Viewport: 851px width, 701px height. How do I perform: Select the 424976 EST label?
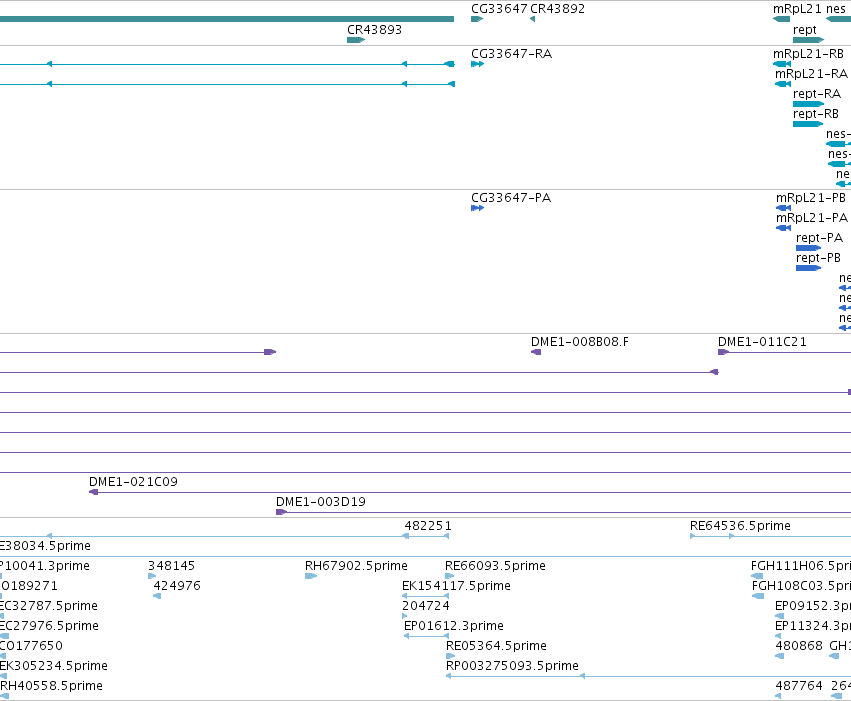click(177, 586)
